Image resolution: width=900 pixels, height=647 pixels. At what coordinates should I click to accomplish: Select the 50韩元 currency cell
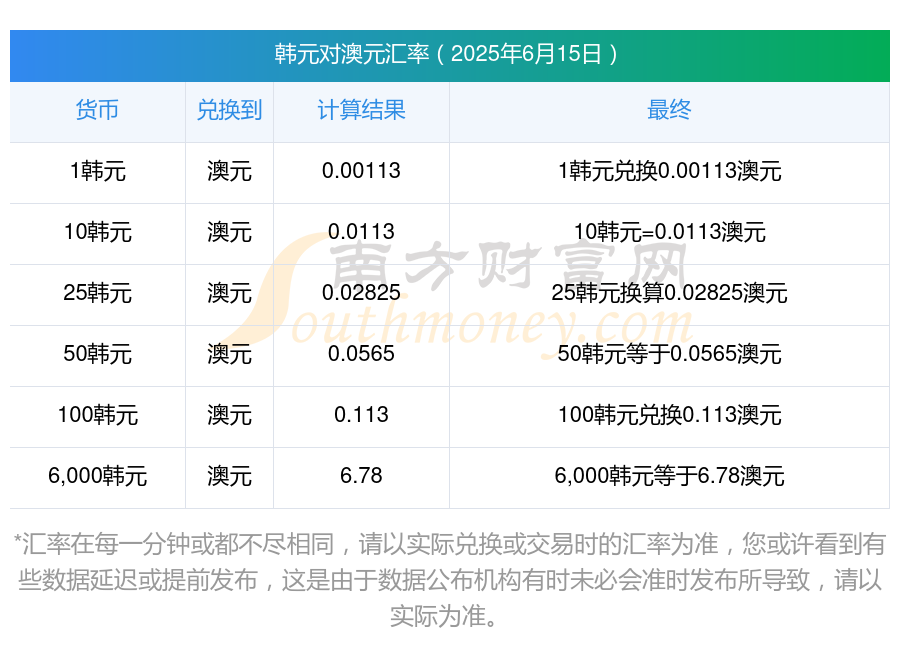[x=98, y=354]
